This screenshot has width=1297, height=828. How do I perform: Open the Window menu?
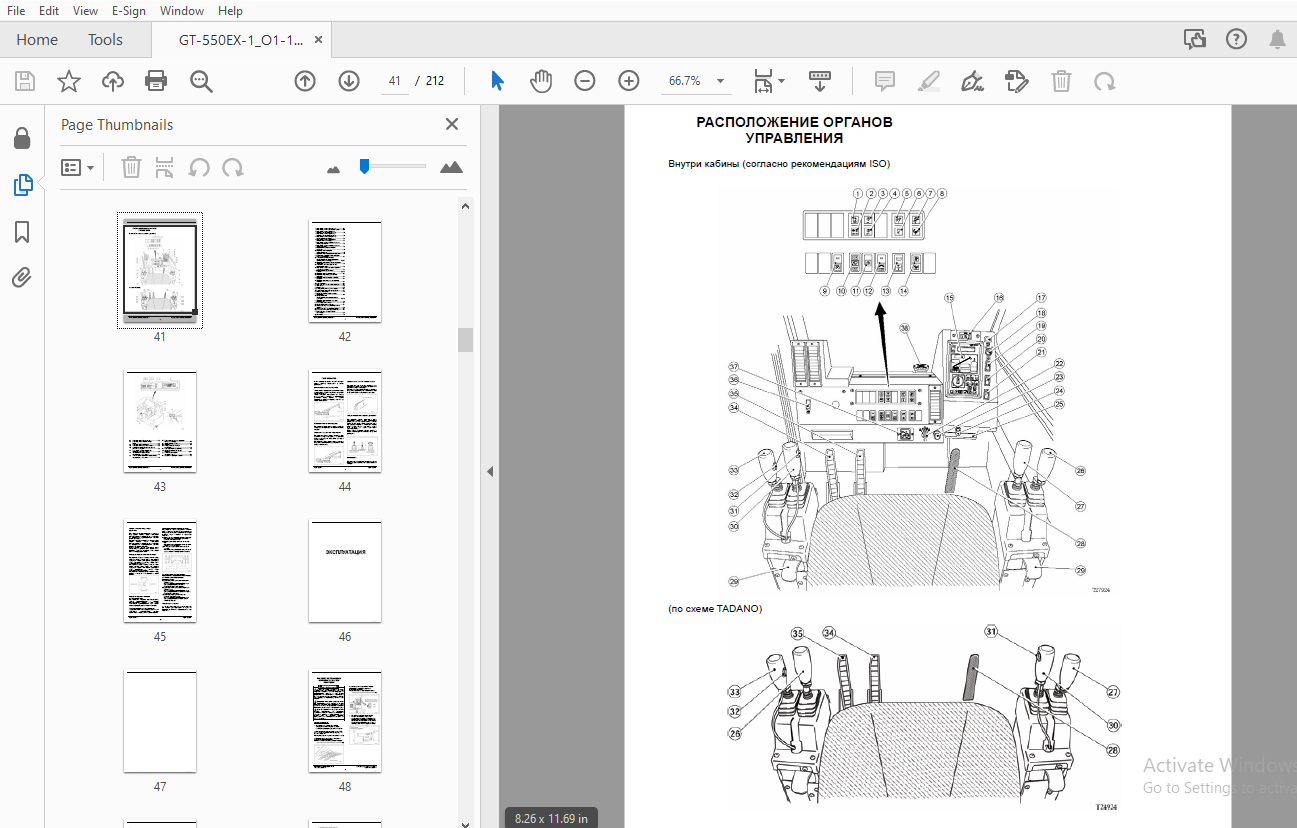pos(182,11)
